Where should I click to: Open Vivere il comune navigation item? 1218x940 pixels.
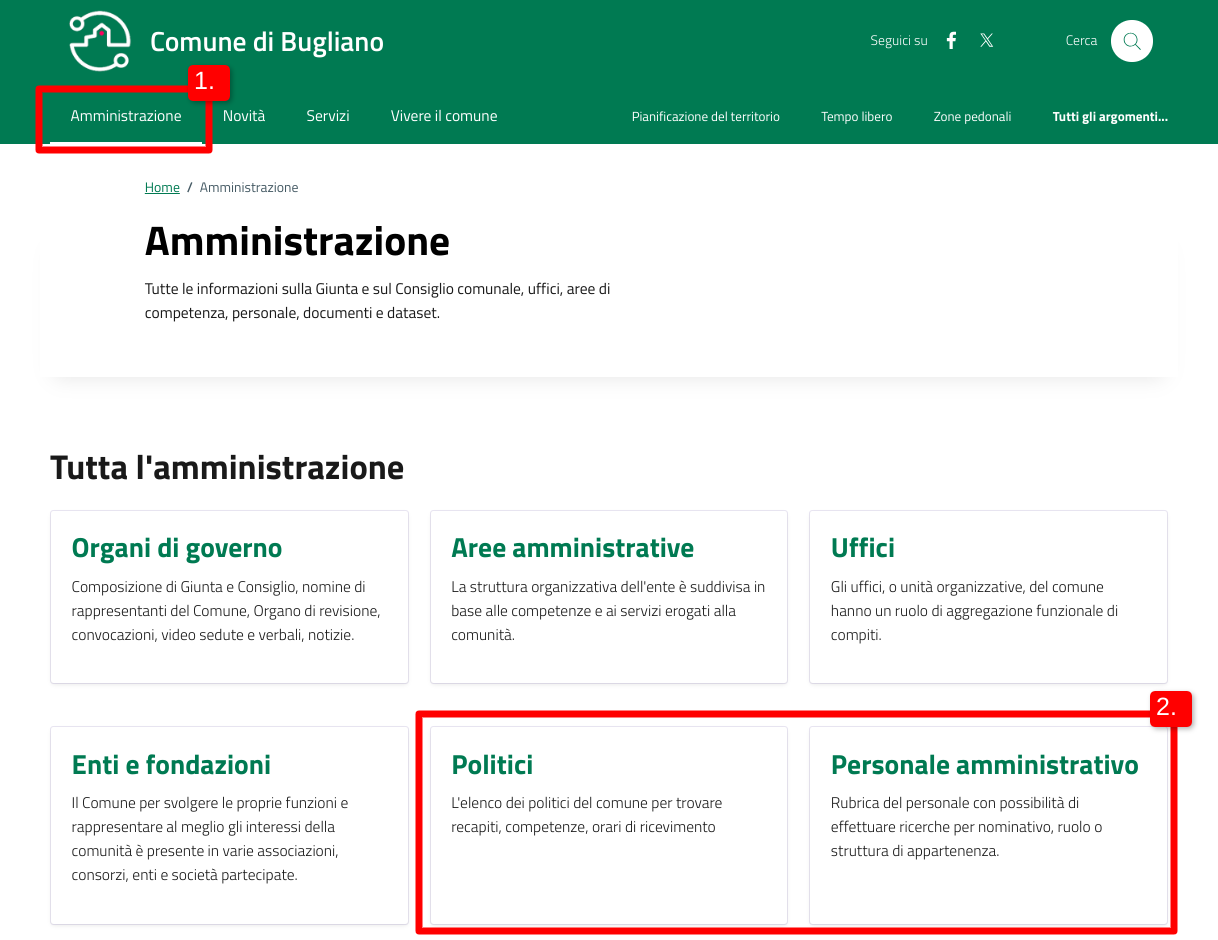[x=444, y=116]
